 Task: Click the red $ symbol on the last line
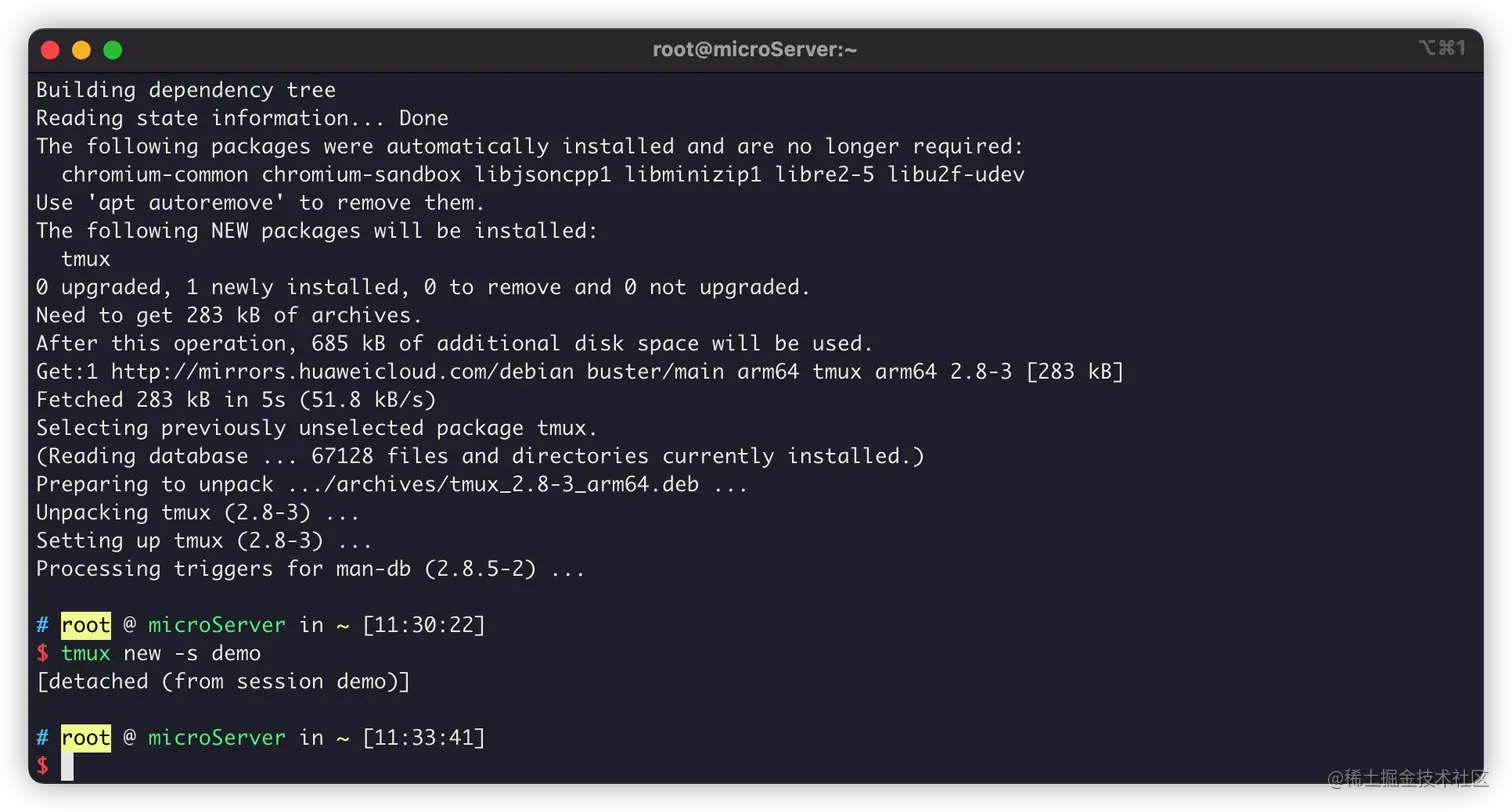pyautogui.click(x=42, y=766)
